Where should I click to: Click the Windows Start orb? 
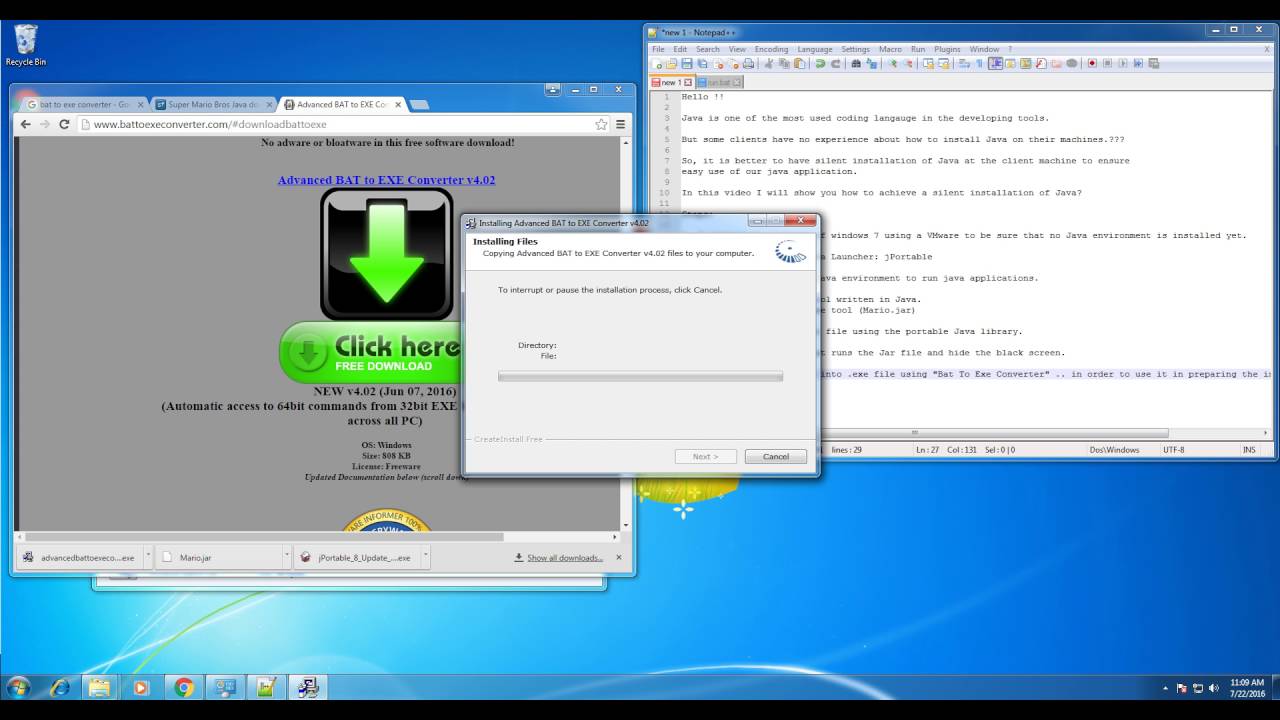[x=18, y=687]
